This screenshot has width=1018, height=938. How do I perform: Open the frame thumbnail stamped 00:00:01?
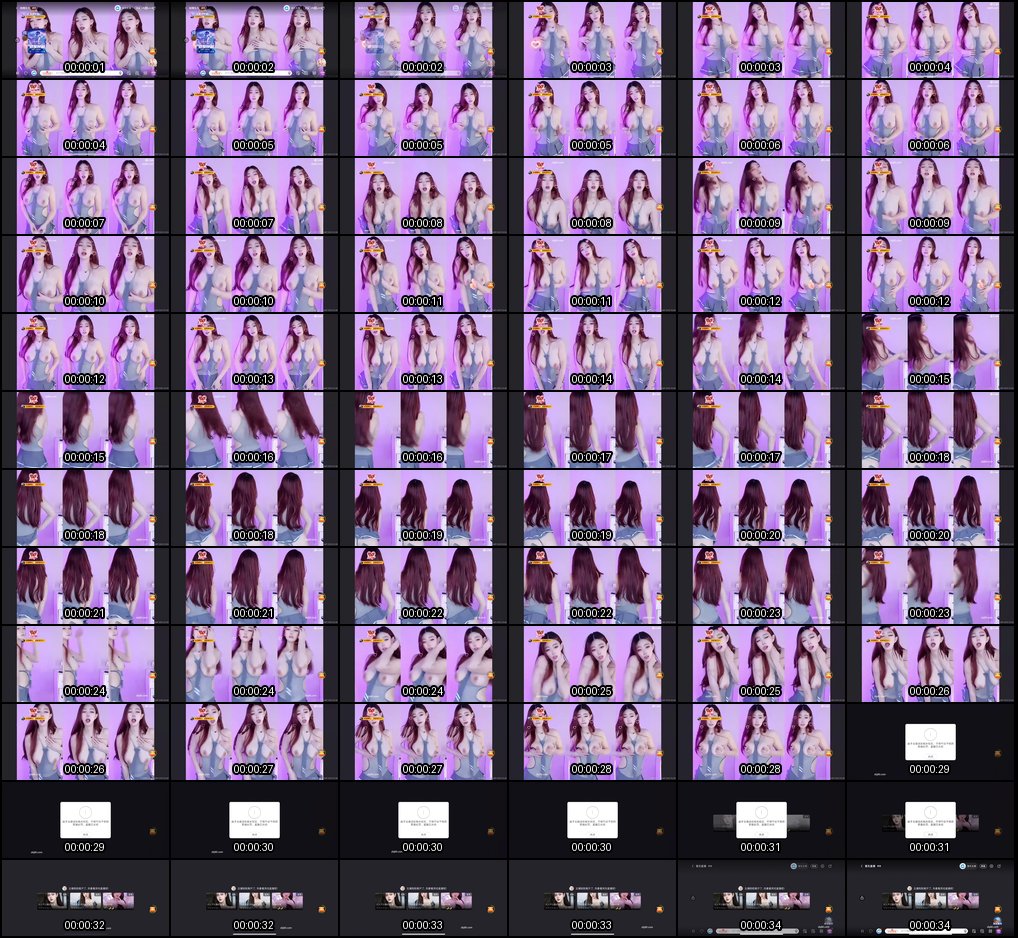coord(85,40)
